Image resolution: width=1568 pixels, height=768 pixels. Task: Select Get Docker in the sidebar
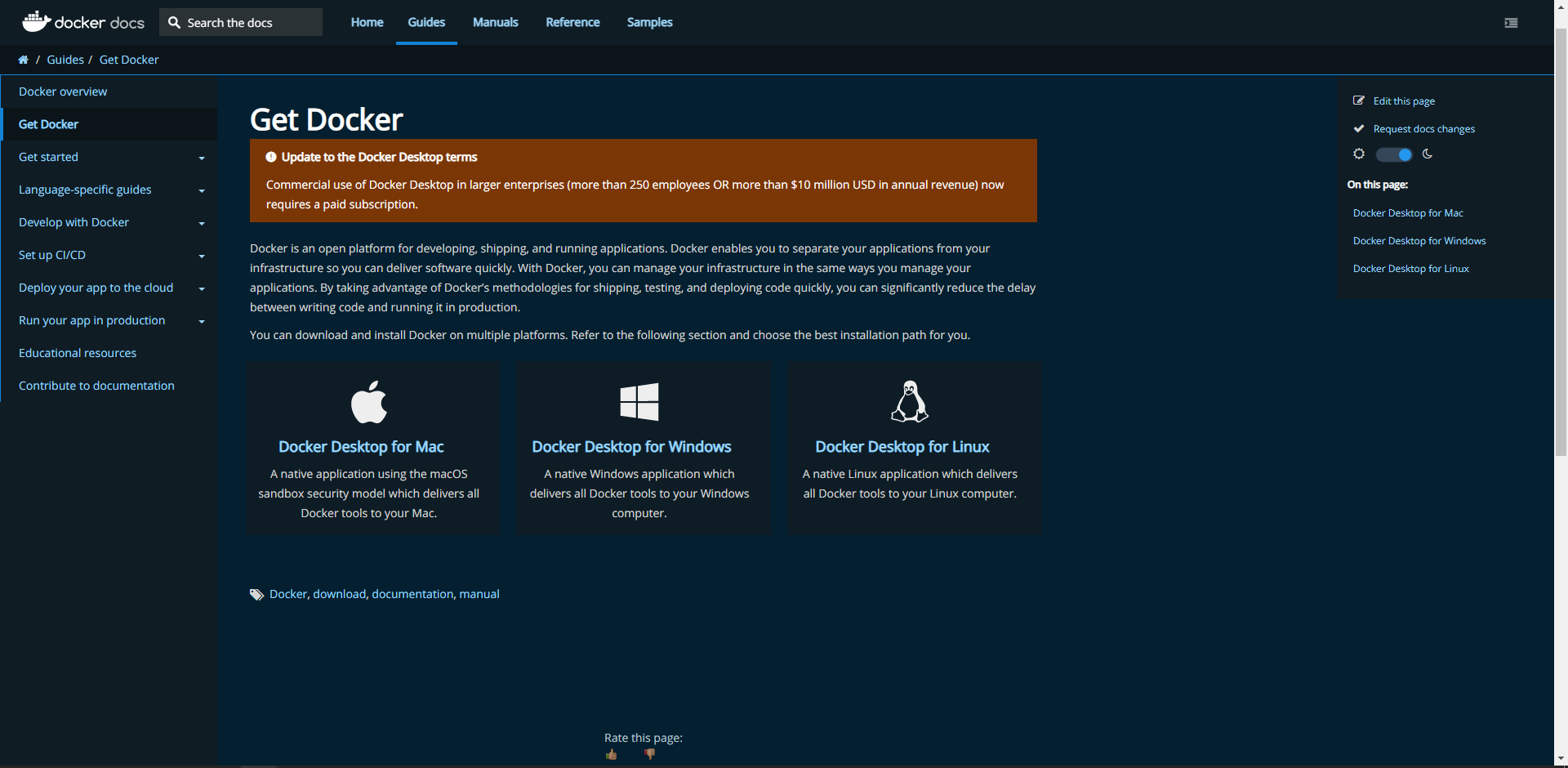(x=48, y=124)
